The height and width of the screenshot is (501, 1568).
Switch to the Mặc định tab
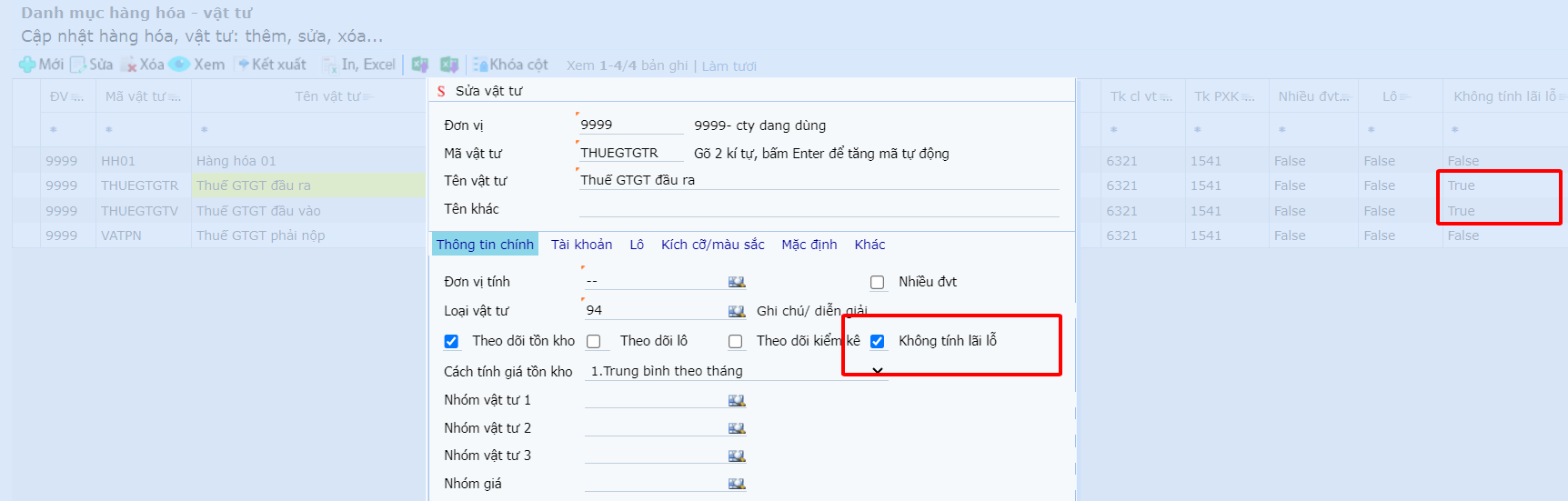809,245
